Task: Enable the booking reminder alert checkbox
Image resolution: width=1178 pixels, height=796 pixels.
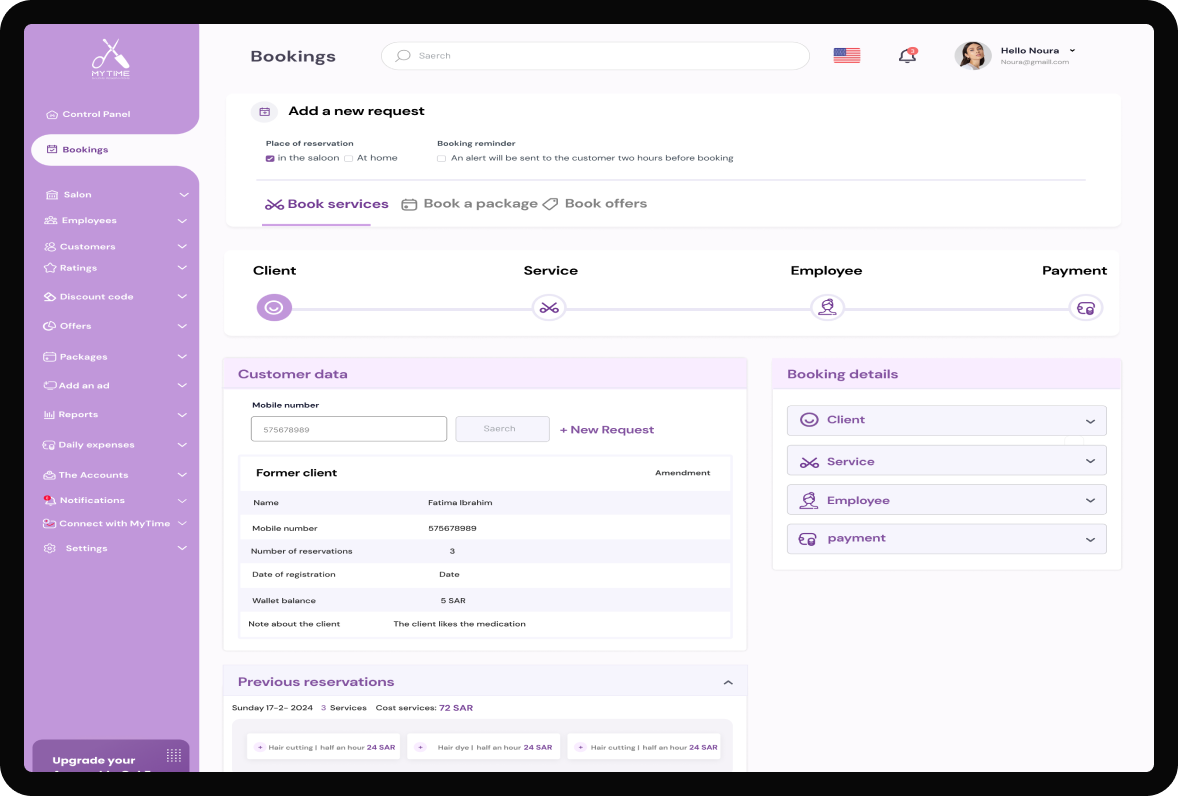Action: [442, 158]
